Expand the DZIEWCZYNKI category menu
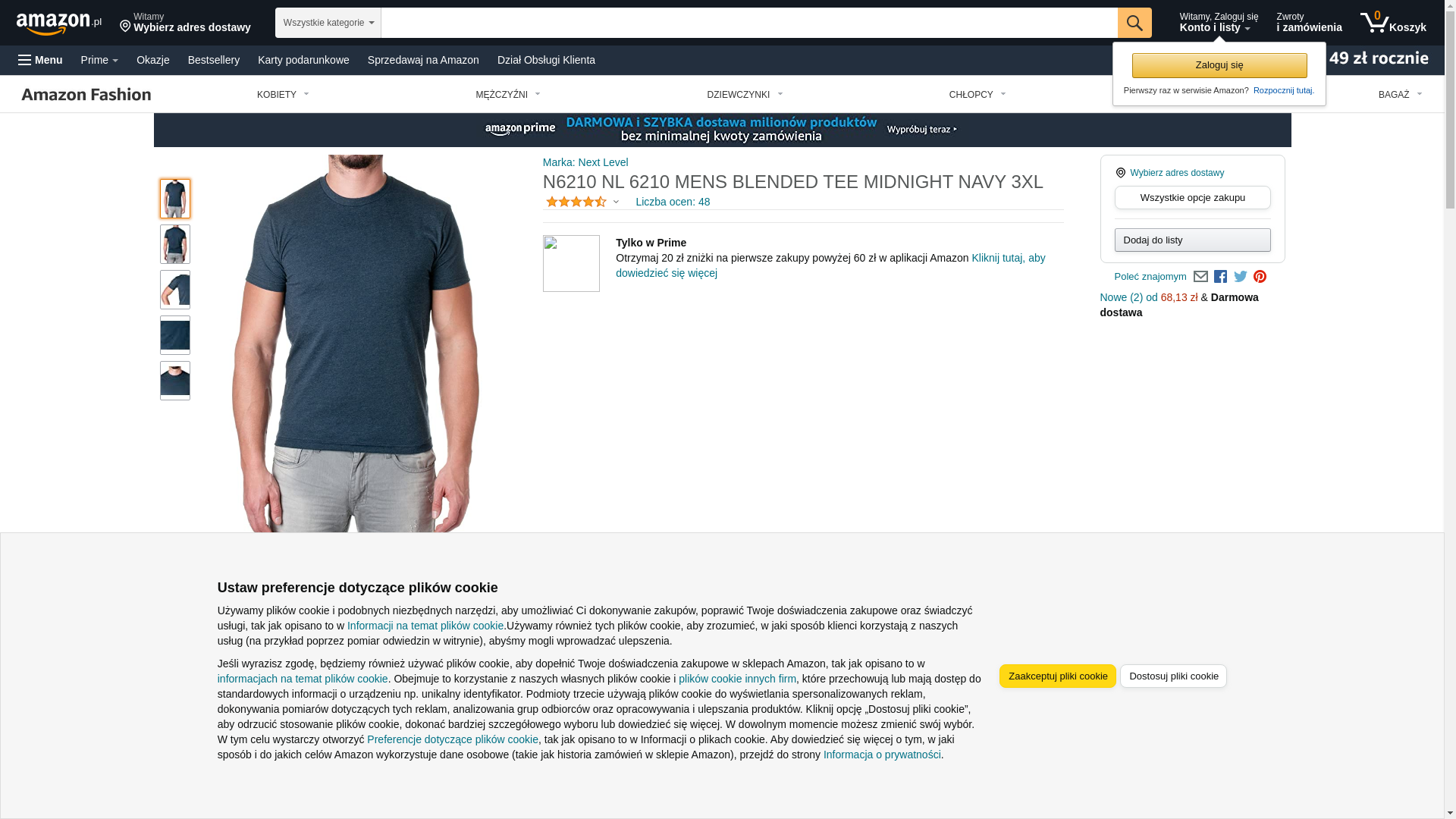1456x819 pixels. [x=745, y=95]
